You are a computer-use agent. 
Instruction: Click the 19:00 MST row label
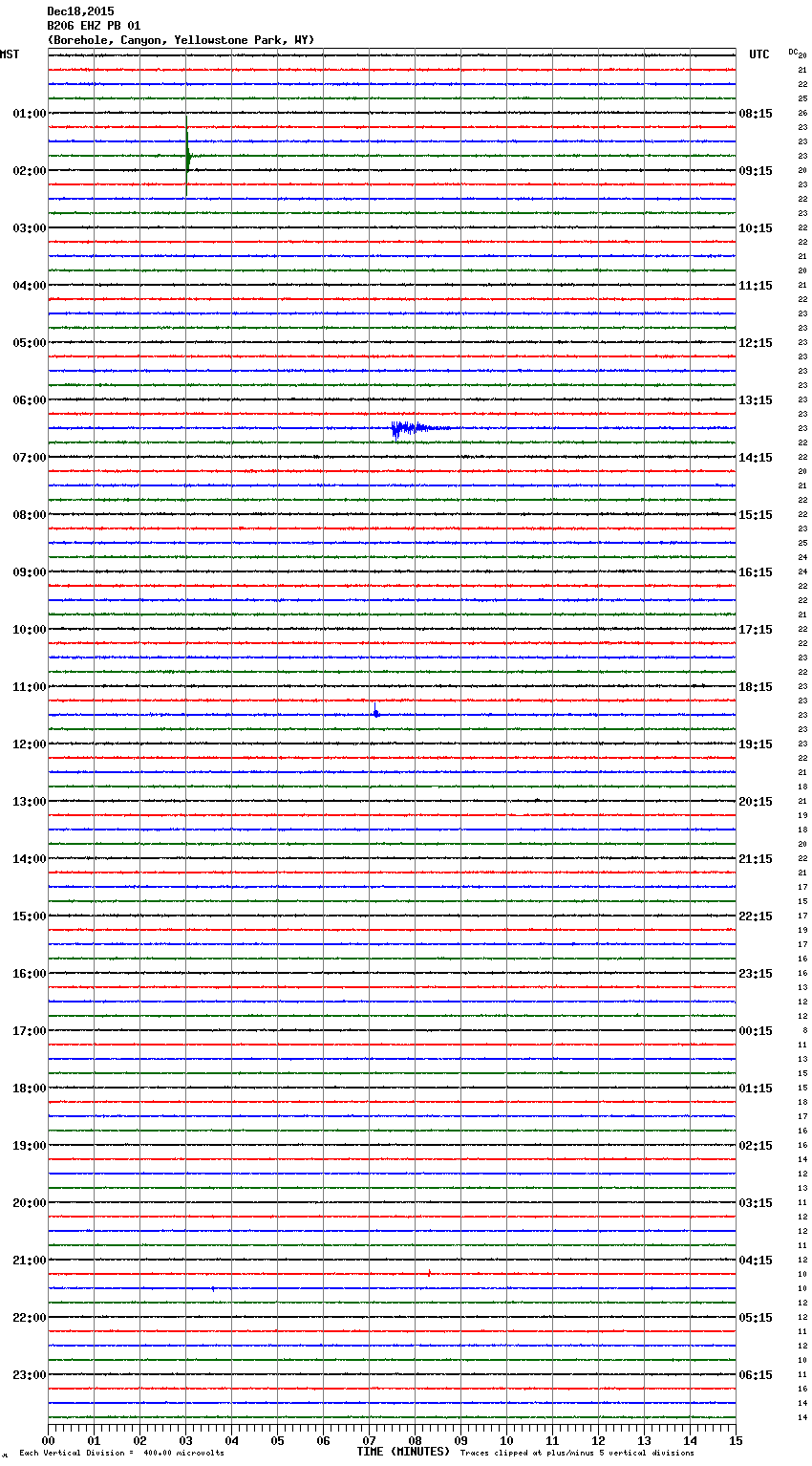(30, 1146)
